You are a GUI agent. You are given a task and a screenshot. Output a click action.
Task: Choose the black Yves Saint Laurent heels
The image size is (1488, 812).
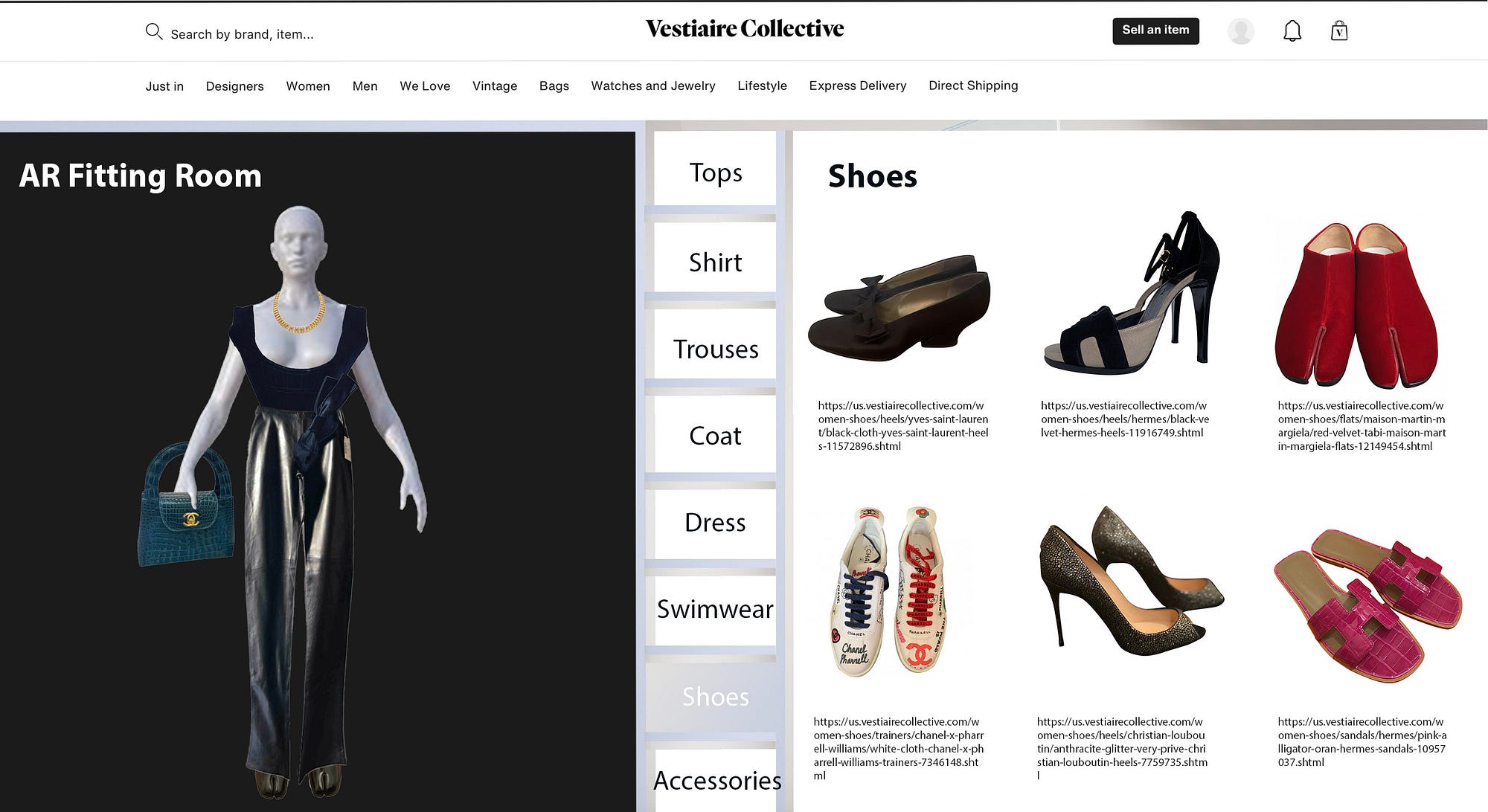coord(899,309)
